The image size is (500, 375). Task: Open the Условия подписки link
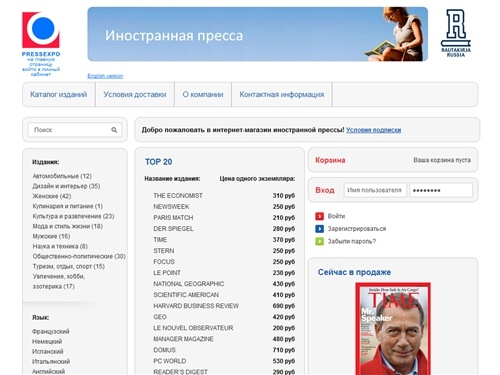373,130
